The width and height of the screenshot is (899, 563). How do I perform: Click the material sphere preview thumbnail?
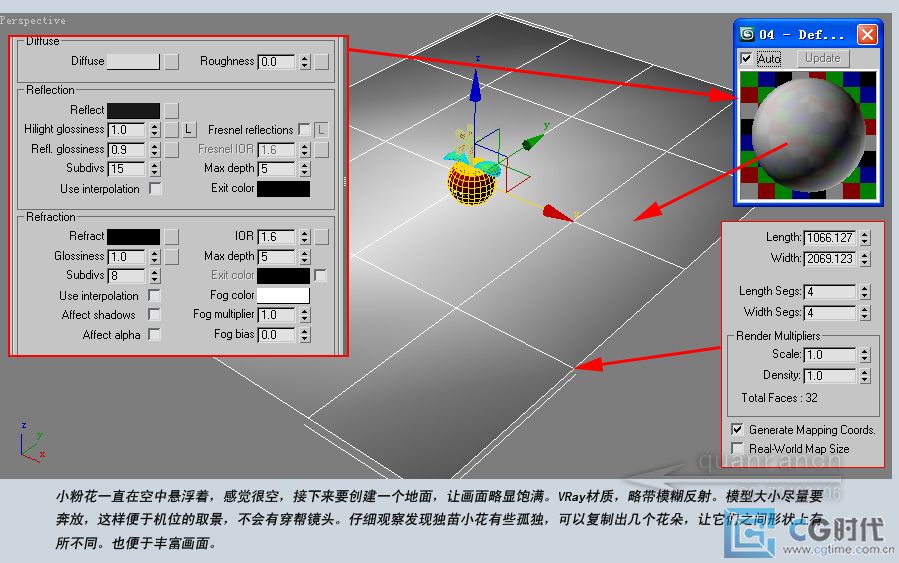[808, 135]
